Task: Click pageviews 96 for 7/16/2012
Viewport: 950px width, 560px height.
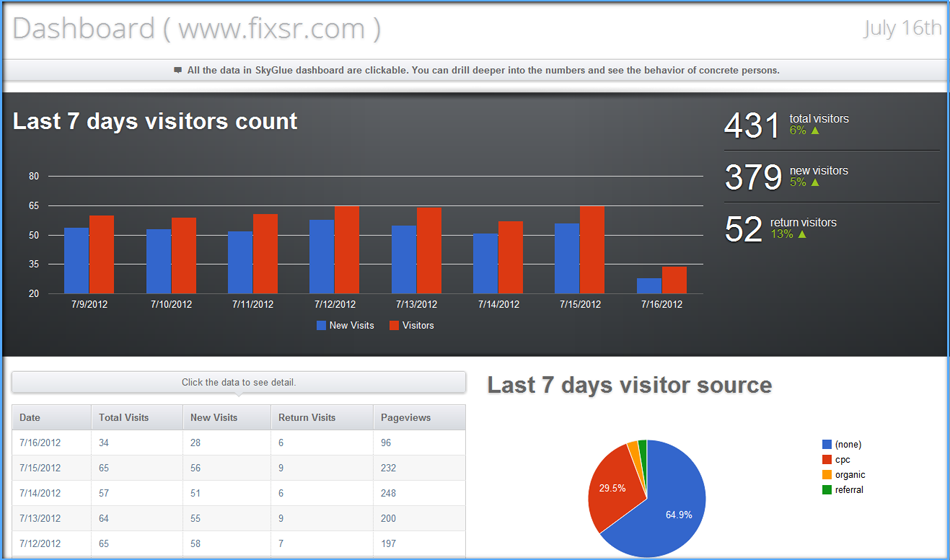Action: click(x=386, y=443)
